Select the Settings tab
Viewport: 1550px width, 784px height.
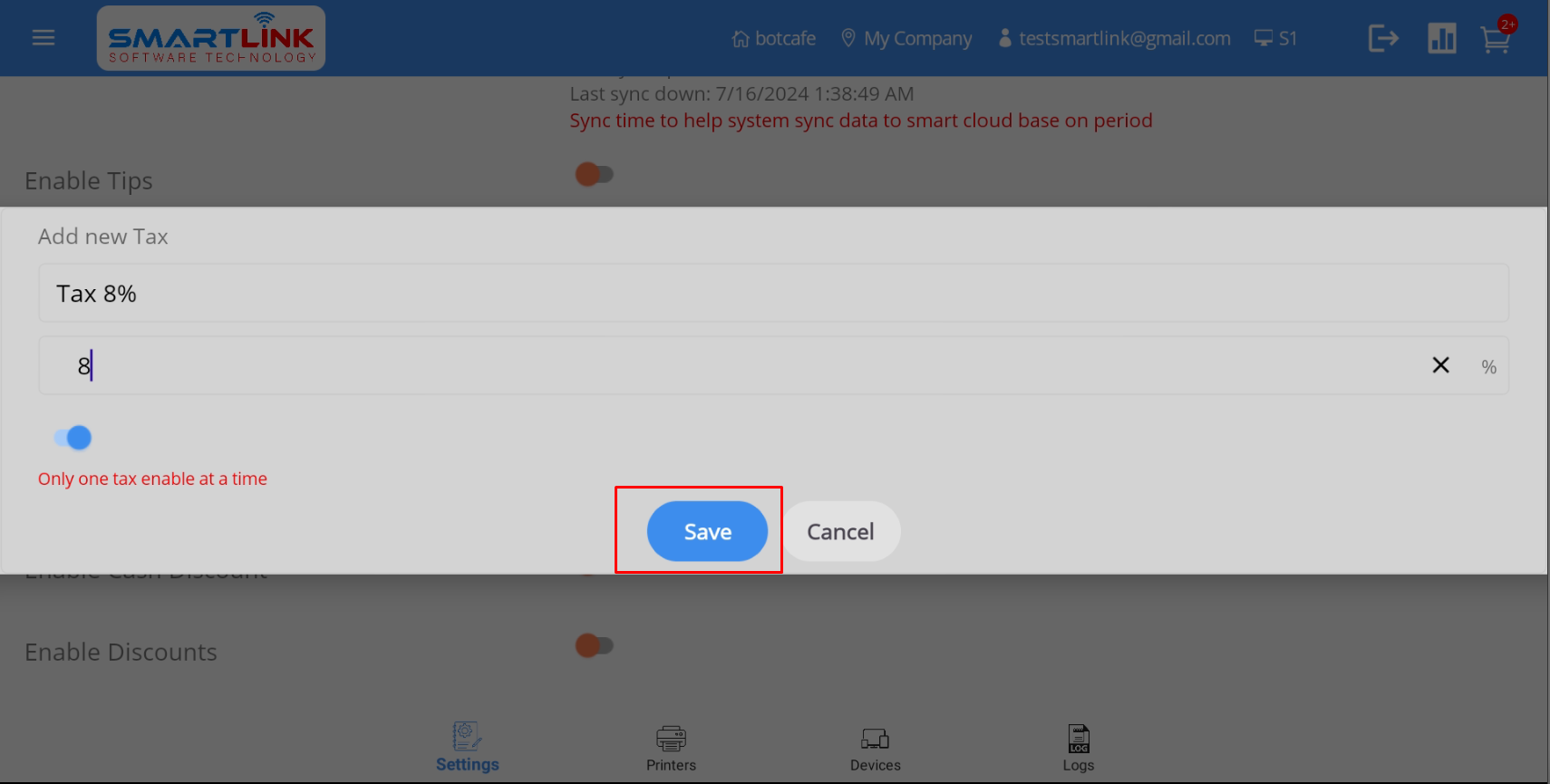pos(467,748)
